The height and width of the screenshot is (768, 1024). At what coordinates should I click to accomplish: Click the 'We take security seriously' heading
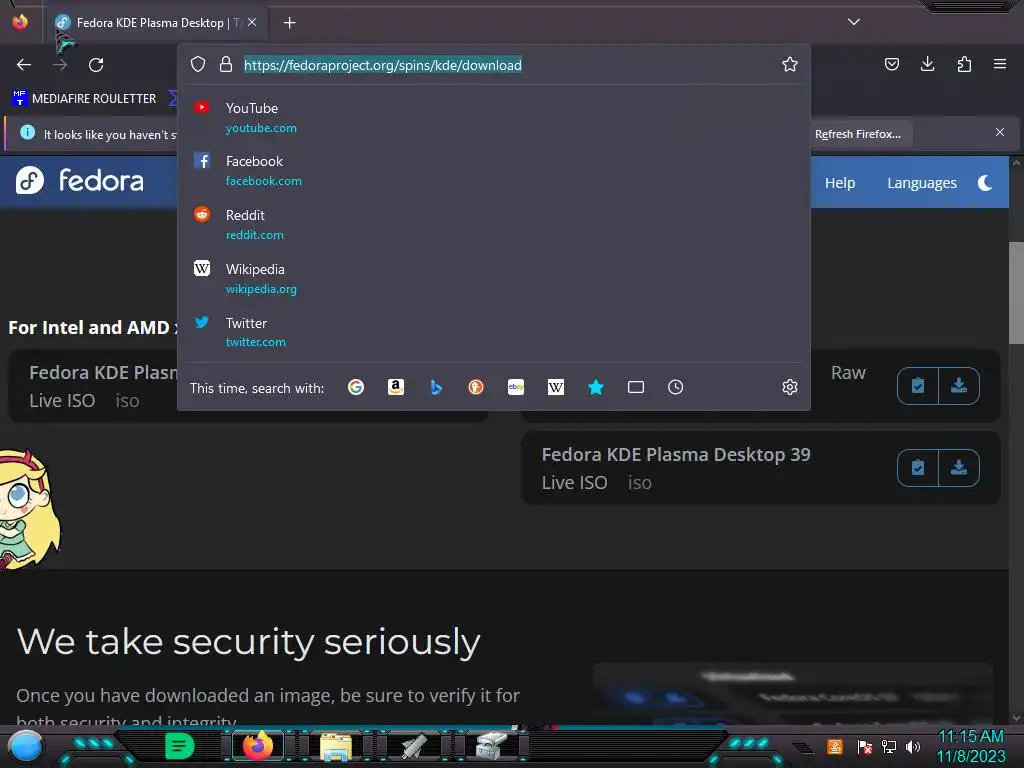click(248, 642)
